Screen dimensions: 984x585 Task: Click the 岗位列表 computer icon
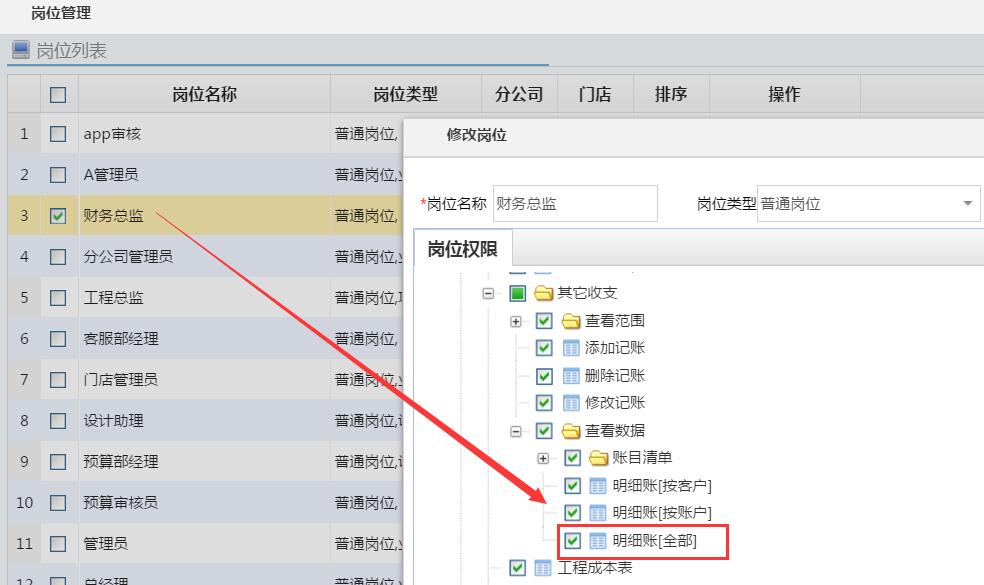click(x=21, y=48)
